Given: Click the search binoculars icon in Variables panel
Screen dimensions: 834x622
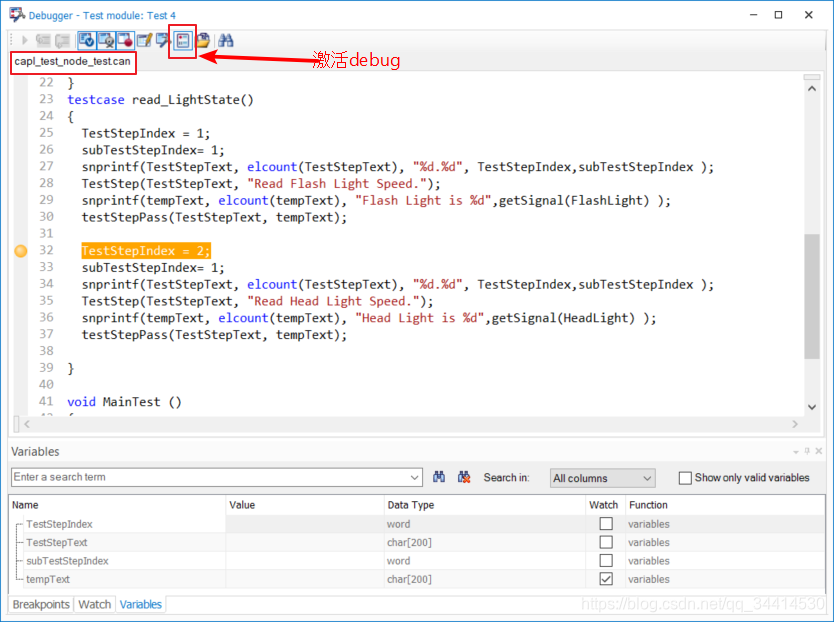Looking at the screenshot, I should [x=439, y=477].
